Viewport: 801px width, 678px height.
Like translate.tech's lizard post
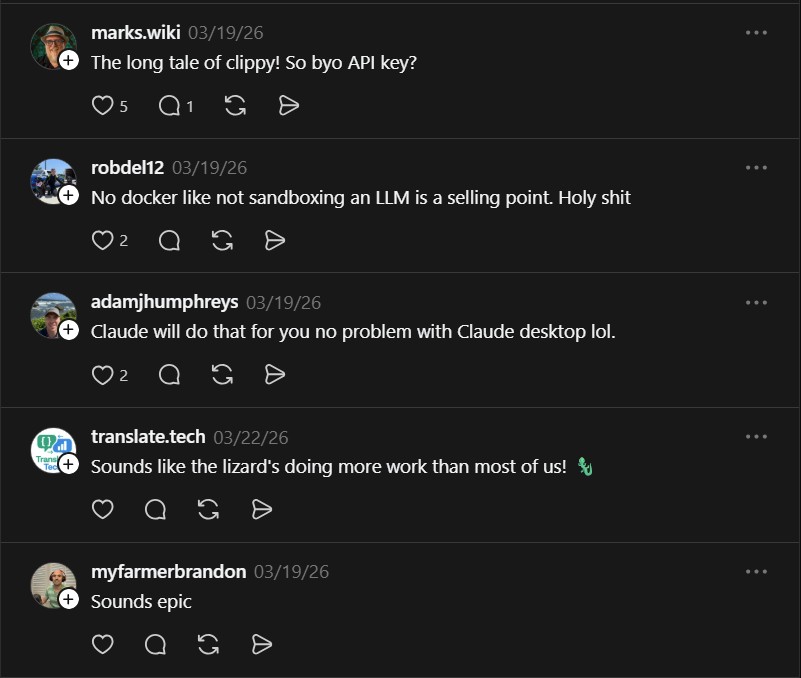click(102, 510)
